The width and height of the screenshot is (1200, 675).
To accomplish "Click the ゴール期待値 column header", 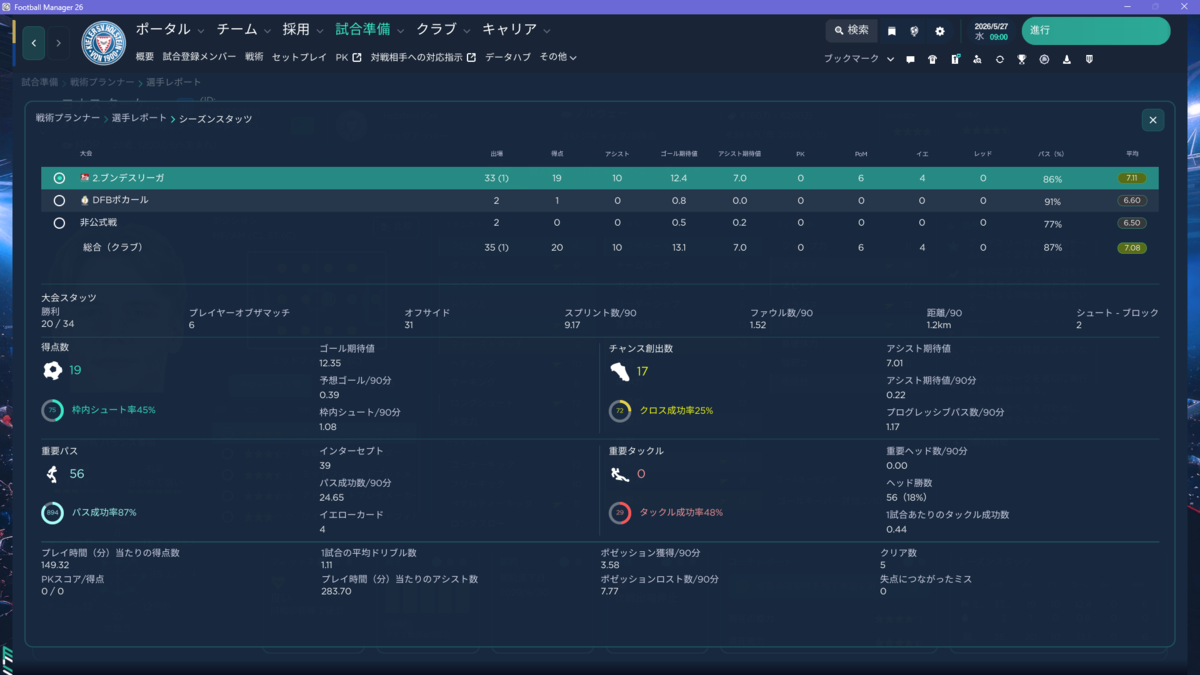I will tap(679, 154).
